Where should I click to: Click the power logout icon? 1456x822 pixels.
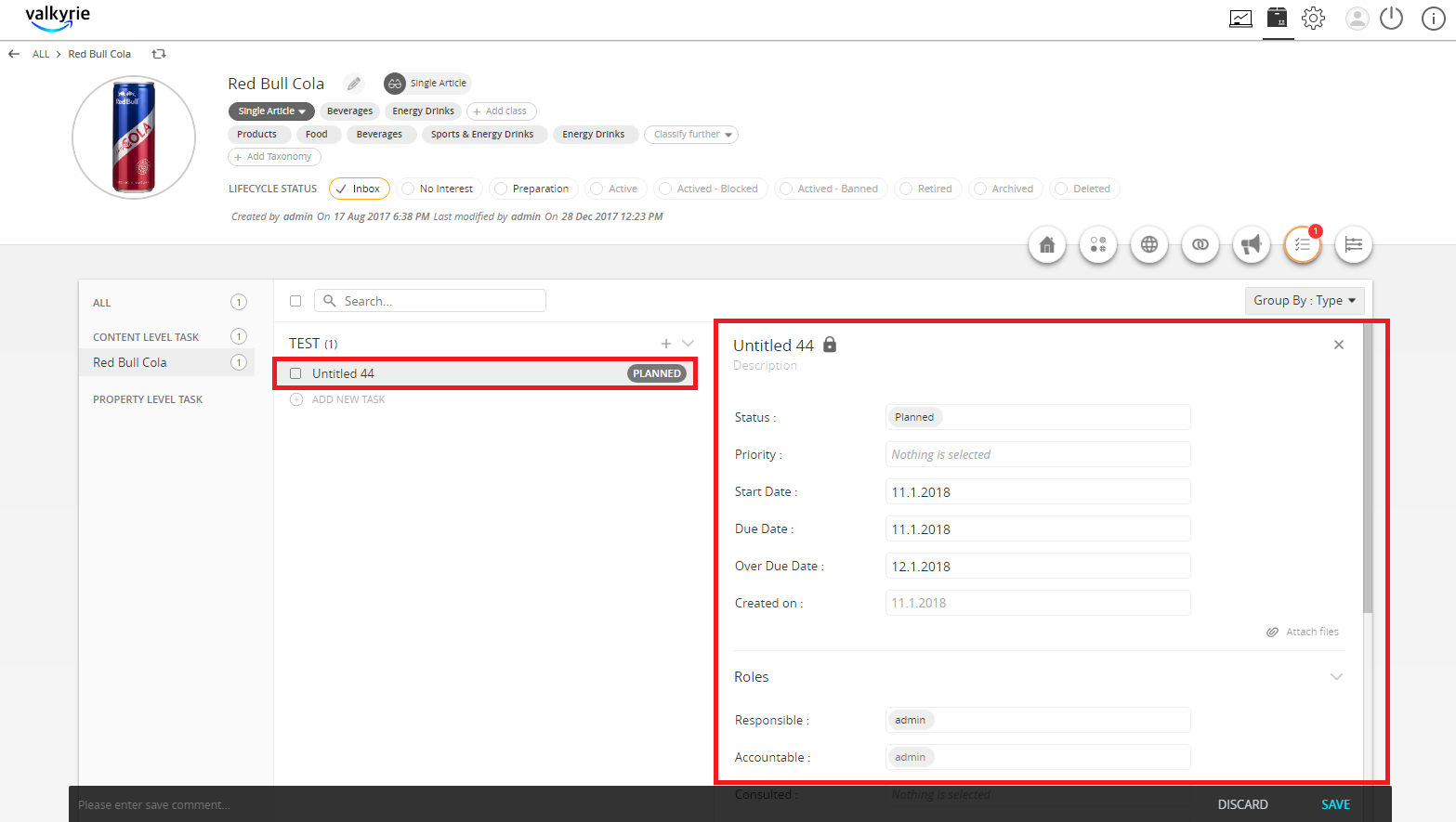point(1391,19)
